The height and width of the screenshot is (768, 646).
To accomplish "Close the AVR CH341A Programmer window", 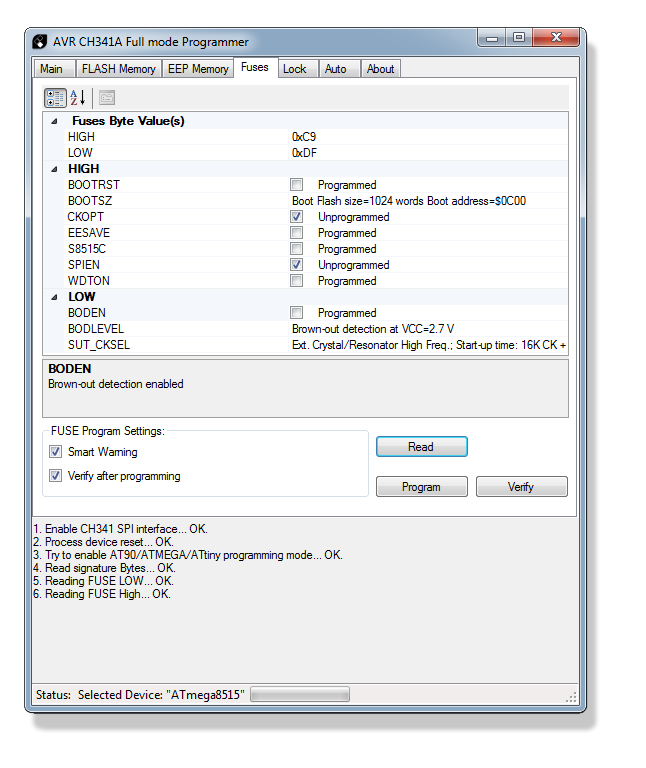I will point(556,37).
